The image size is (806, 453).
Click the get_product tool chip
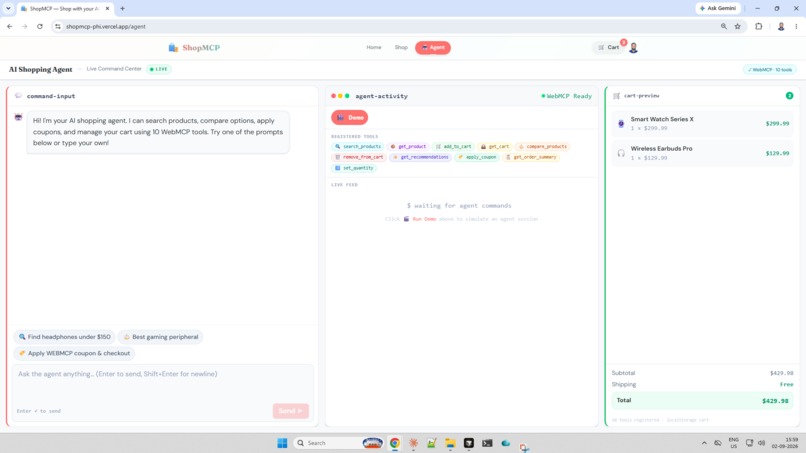(x=408, y=147)
